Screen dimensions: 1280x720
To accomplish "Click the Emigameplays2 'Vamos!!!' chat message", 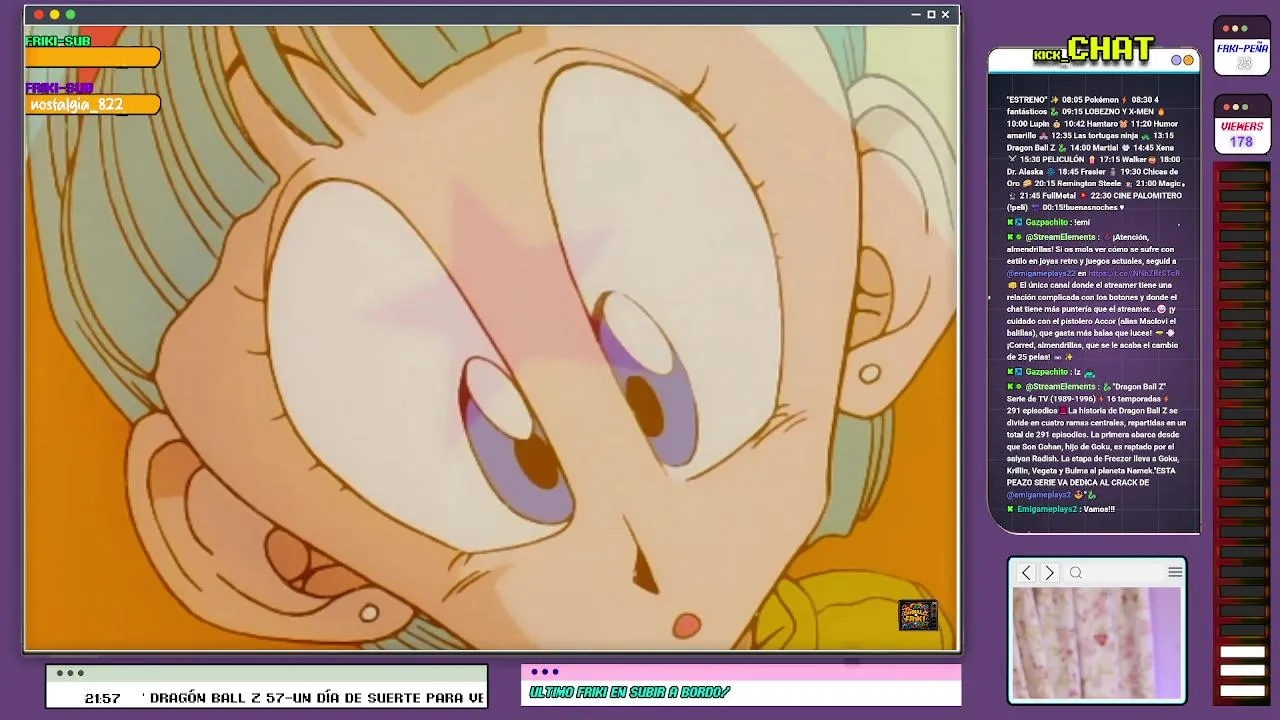I will pos(1061,509).
